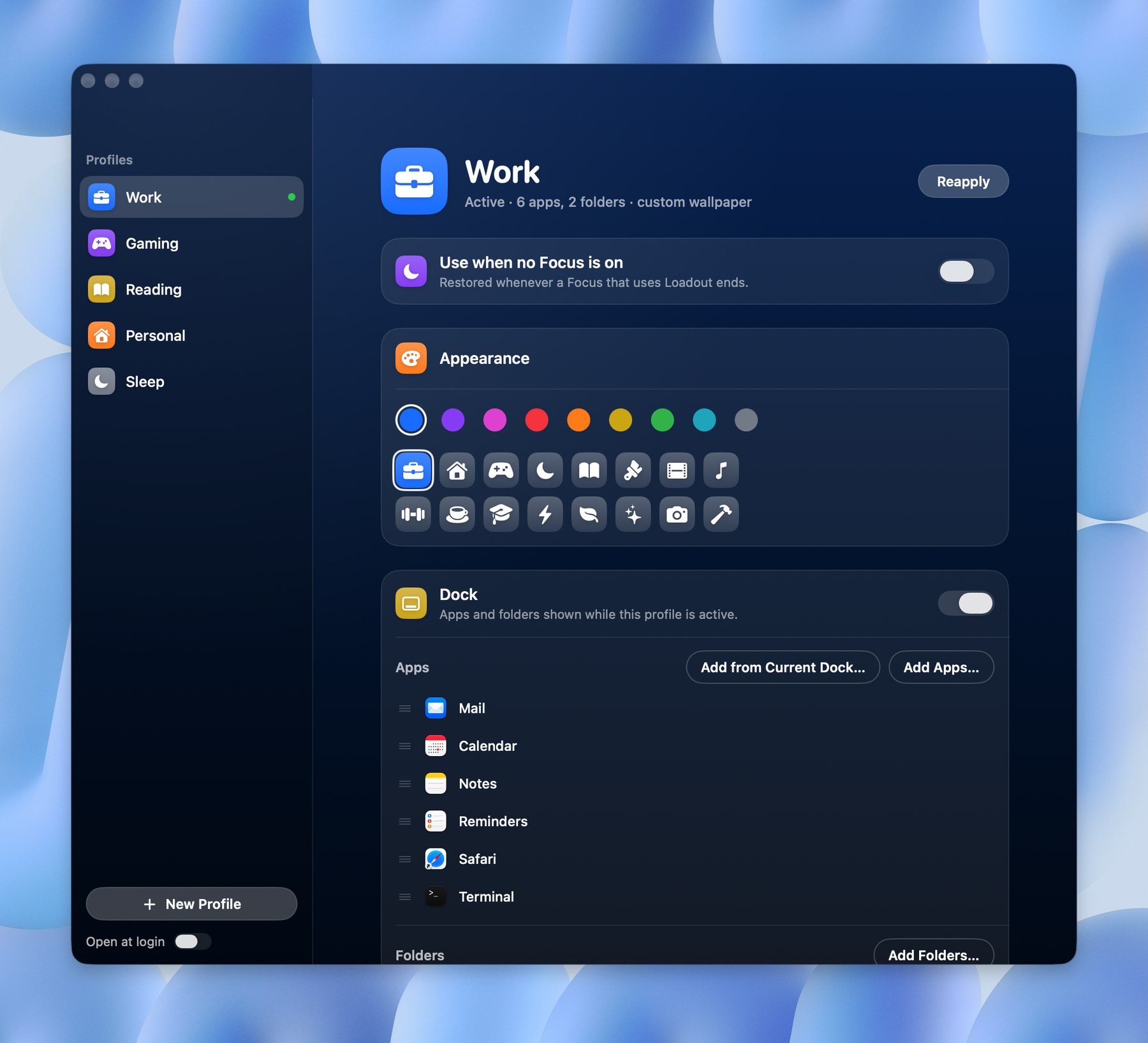Switch to the Gaming profile
This screenshot has height=1043, width=1148.
pyautogui.click(x=191, y=243)
